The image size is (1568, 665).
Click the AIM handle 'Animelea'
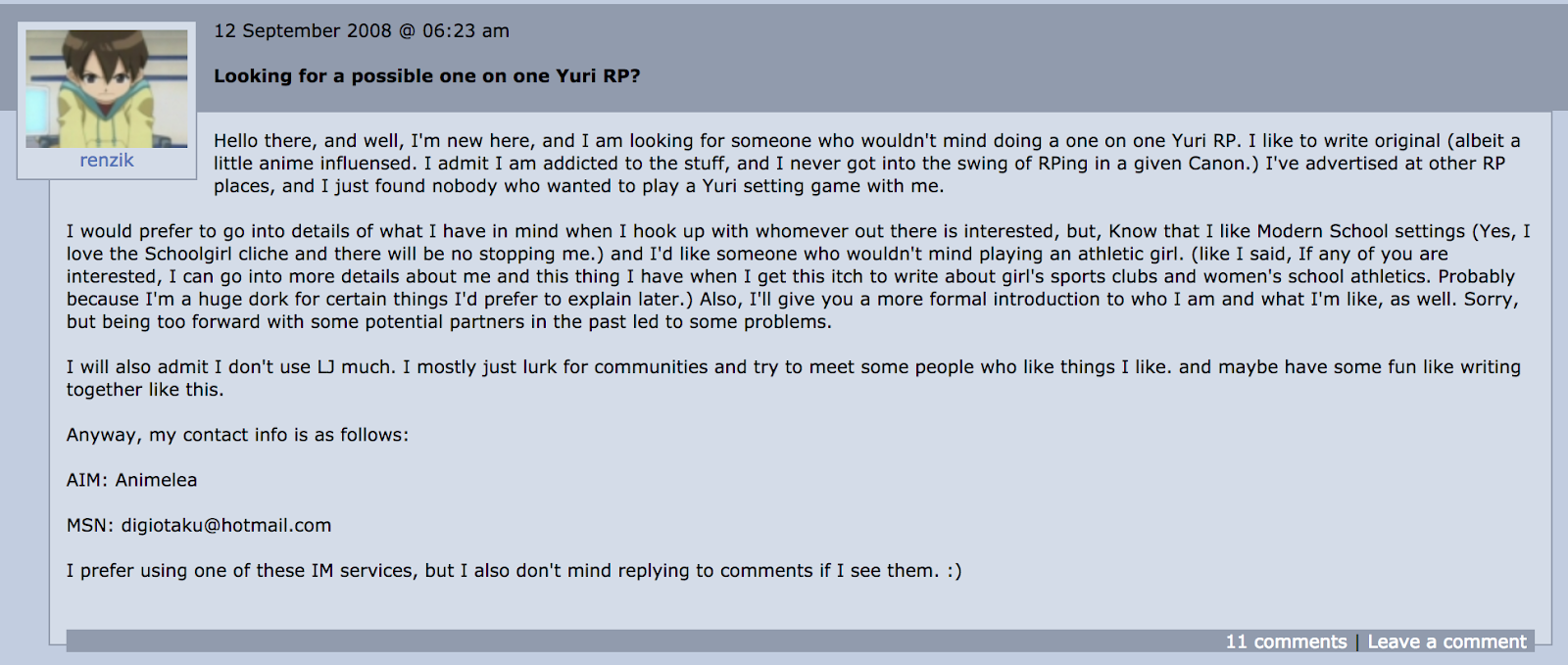(156, 481)
